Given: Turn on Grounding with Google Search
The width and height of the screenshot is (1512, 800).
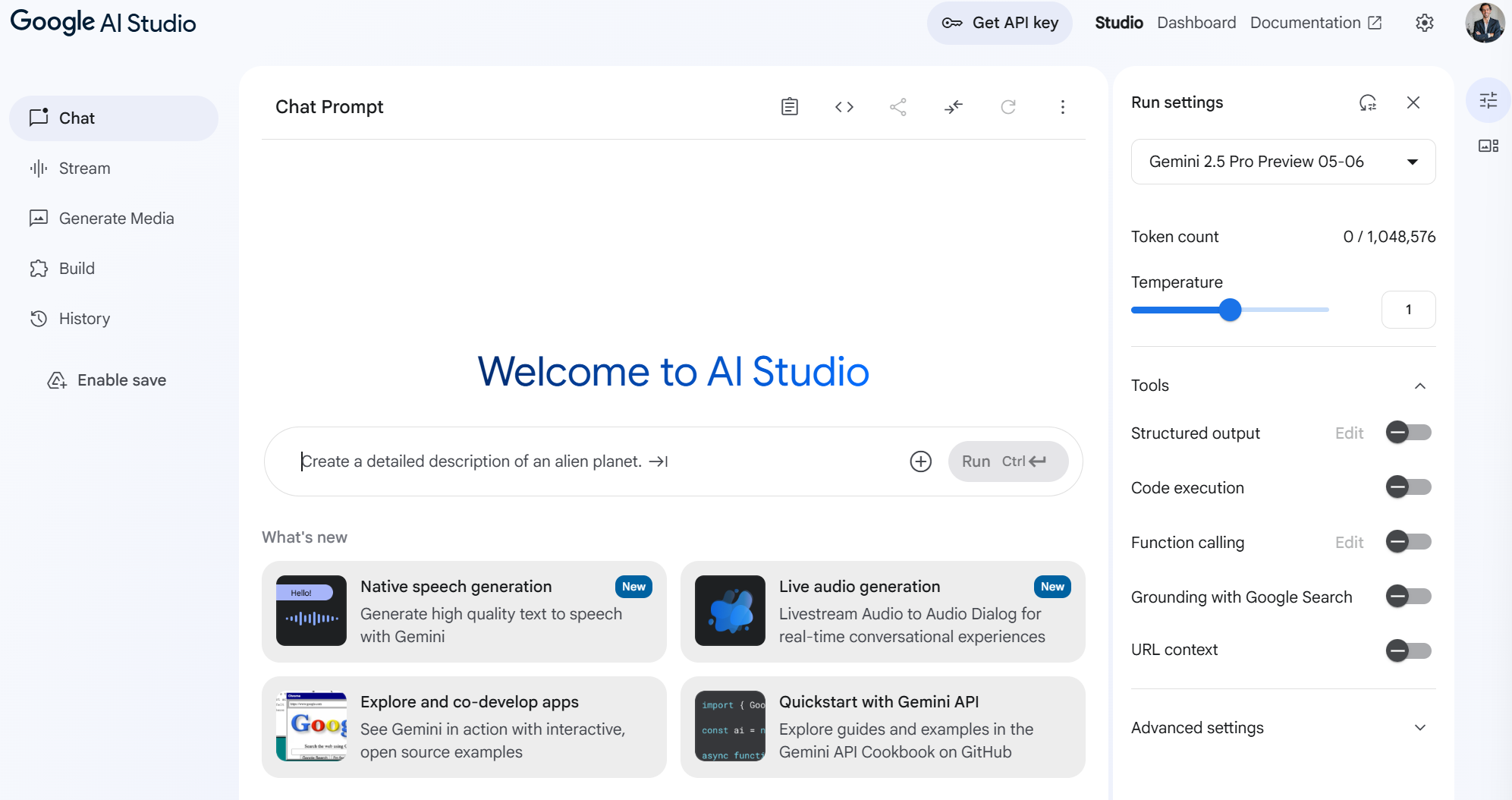Looking at the screenshot, I should tap(1408, 597).
